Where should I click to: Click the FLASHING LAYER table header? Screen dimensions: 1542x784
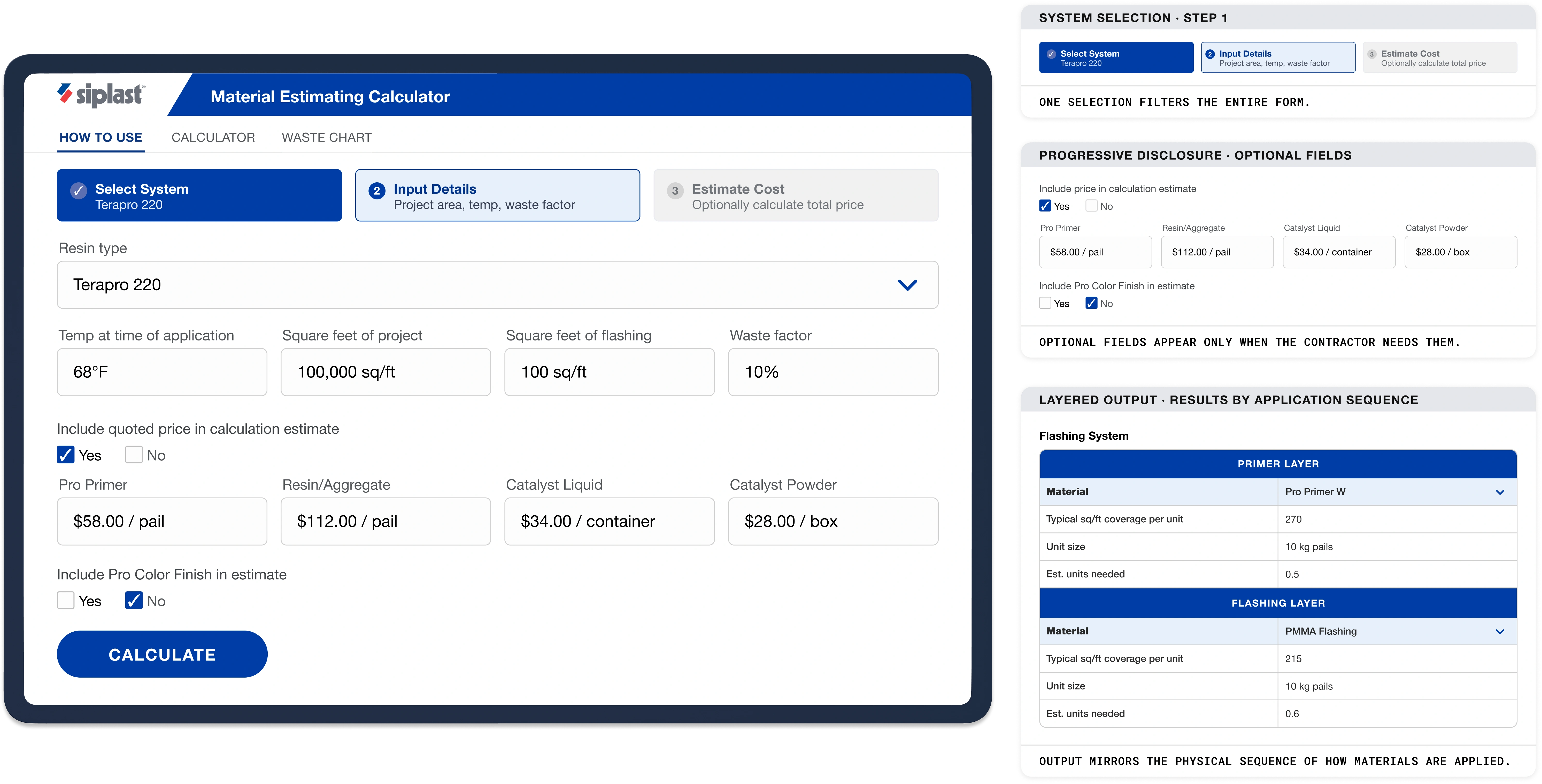(x=1278, y=603)
